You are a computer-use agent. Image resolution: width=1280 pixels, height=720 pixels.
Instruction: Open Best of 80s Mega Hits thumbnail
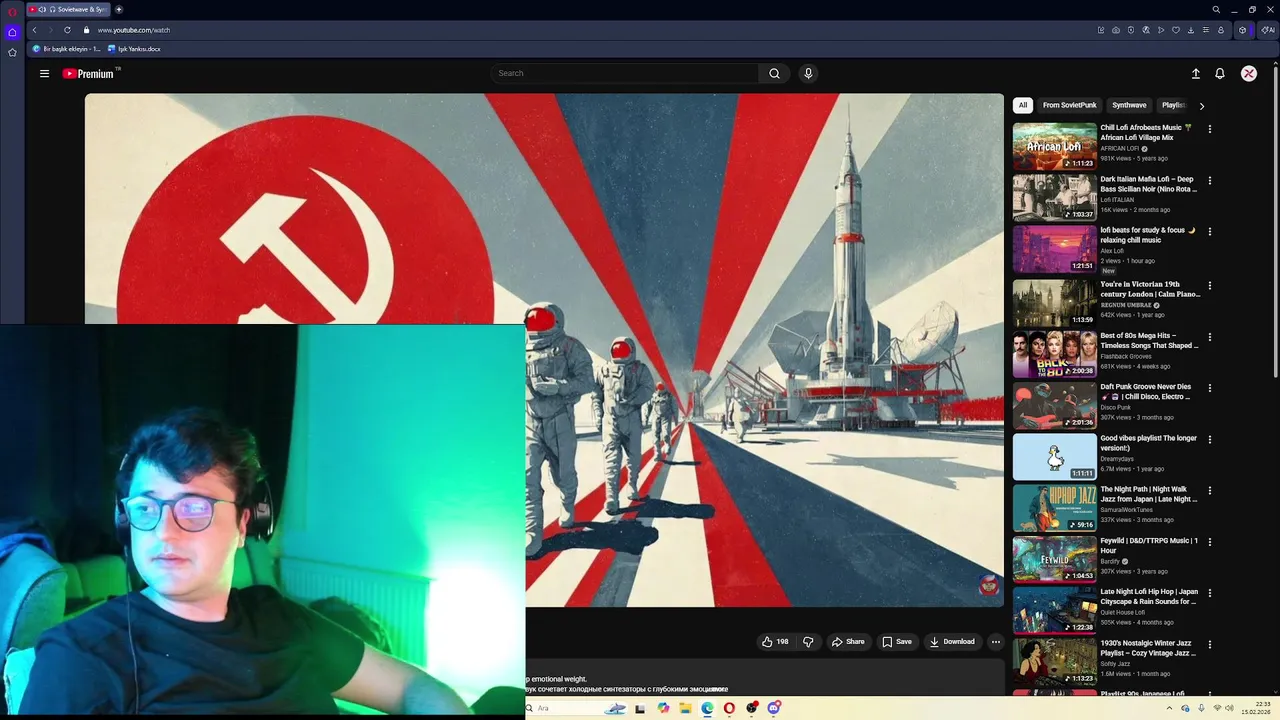(x=1054, y=354)
